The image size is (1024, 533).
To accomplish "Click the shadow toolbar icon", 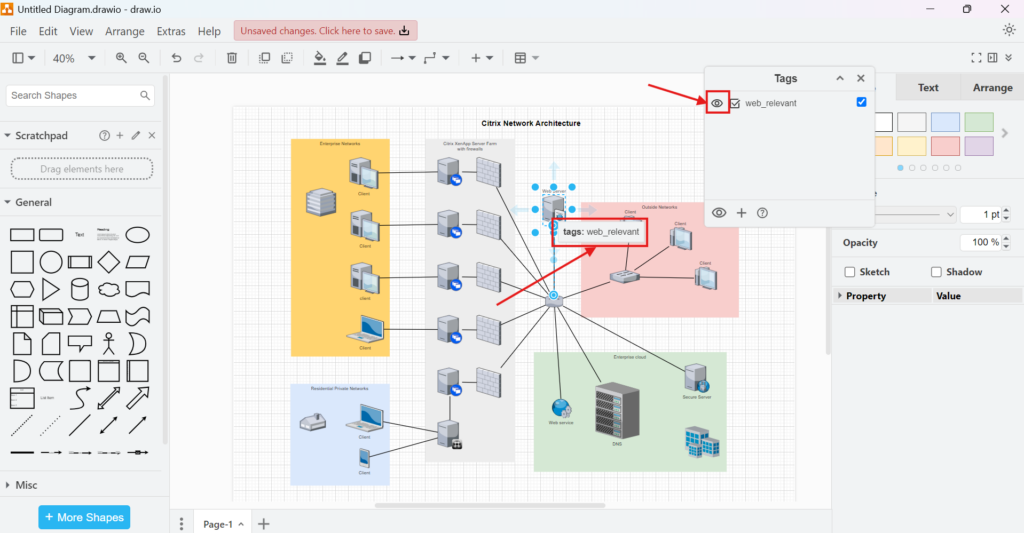I will click(365, 58).
